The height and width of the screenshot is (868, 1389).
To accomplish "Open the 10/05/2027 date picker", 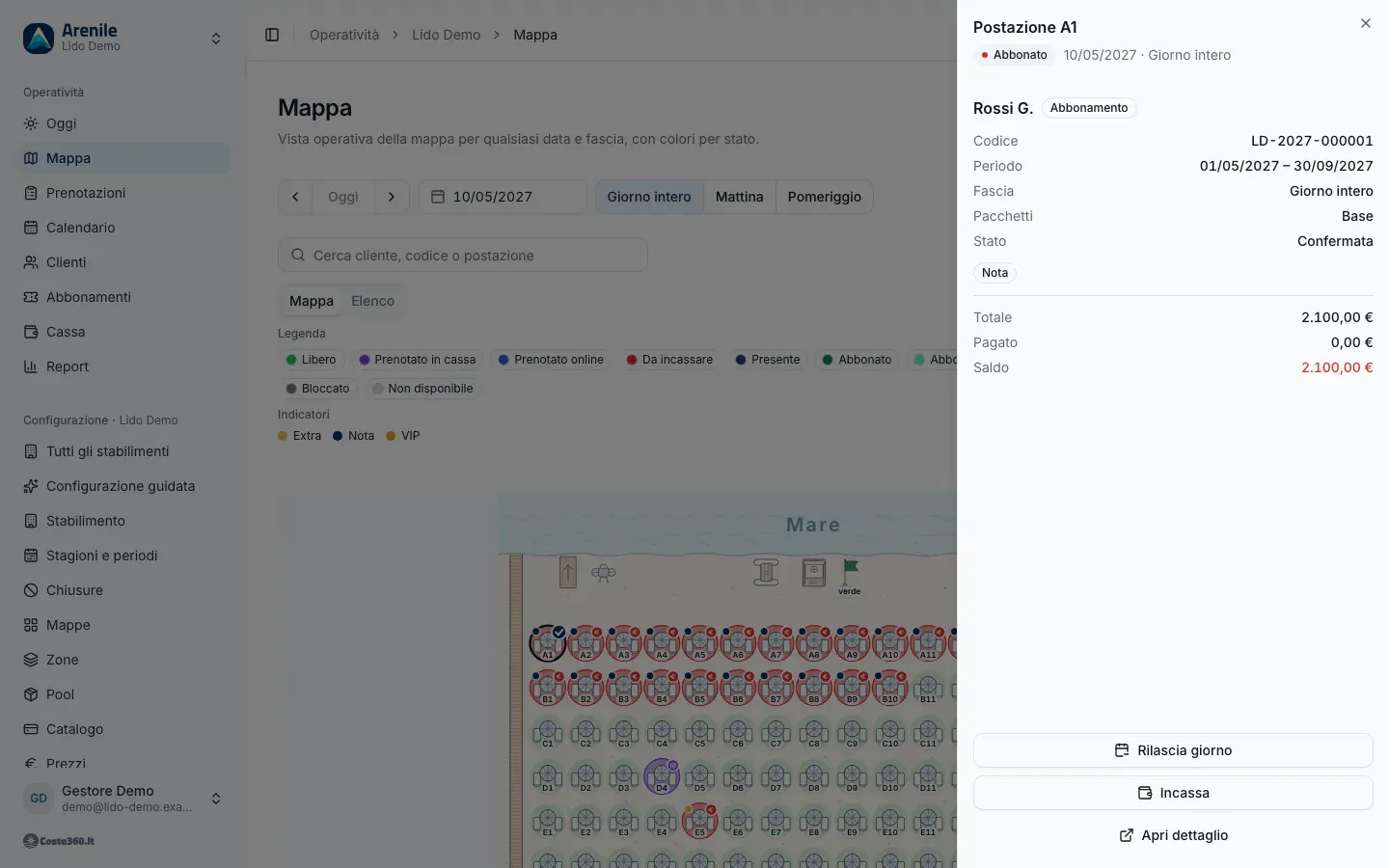I will 503,197.
